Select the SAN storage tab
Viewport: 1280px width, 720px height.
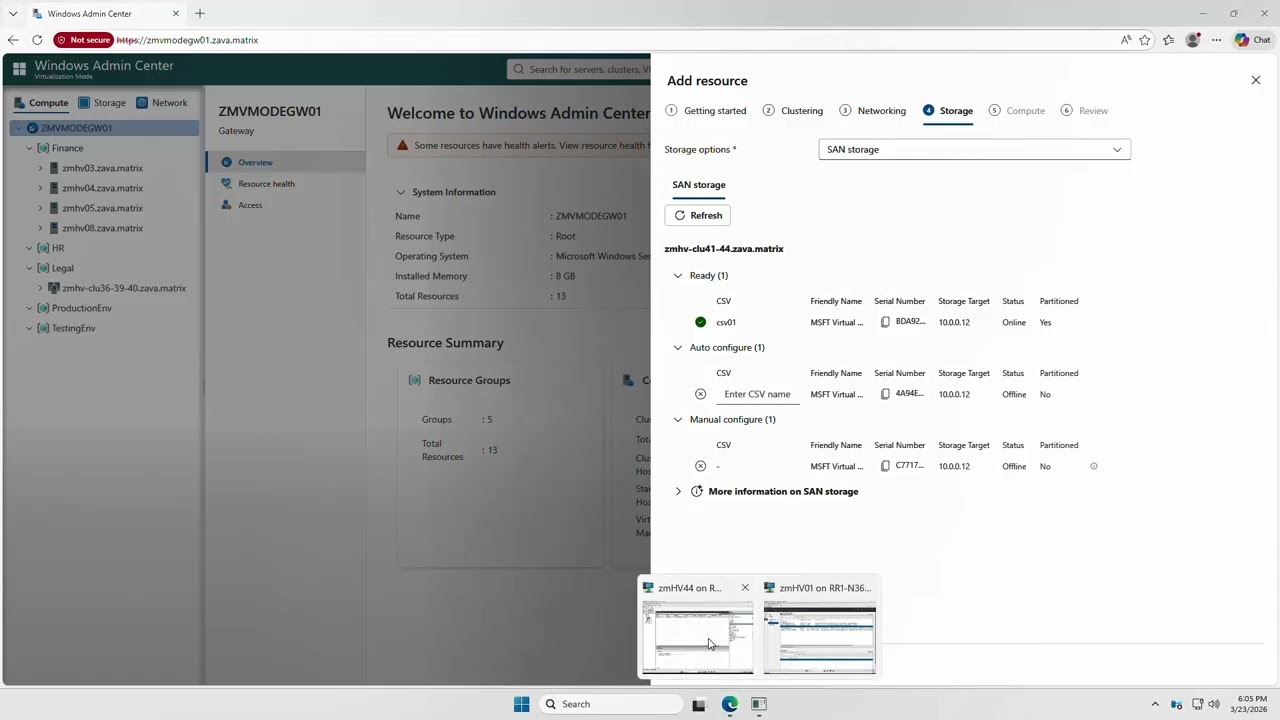(x=699, y=185)
